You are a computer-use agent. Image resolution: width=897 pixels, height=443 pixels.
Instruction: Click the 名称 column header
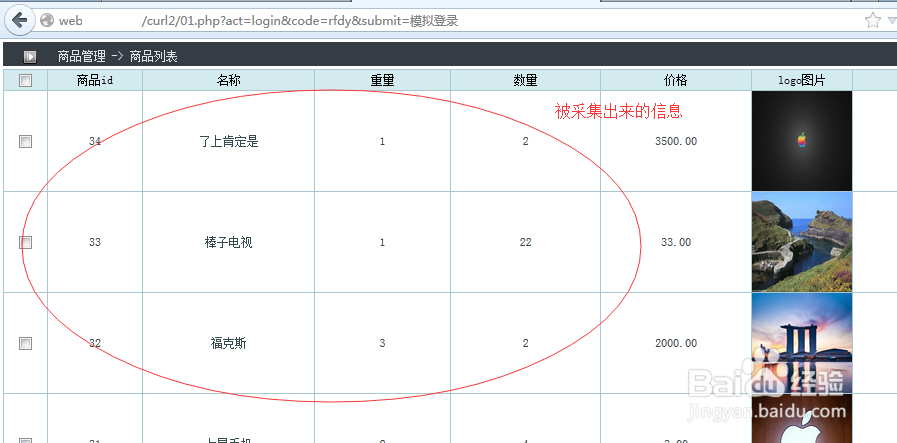click(228, 81)
